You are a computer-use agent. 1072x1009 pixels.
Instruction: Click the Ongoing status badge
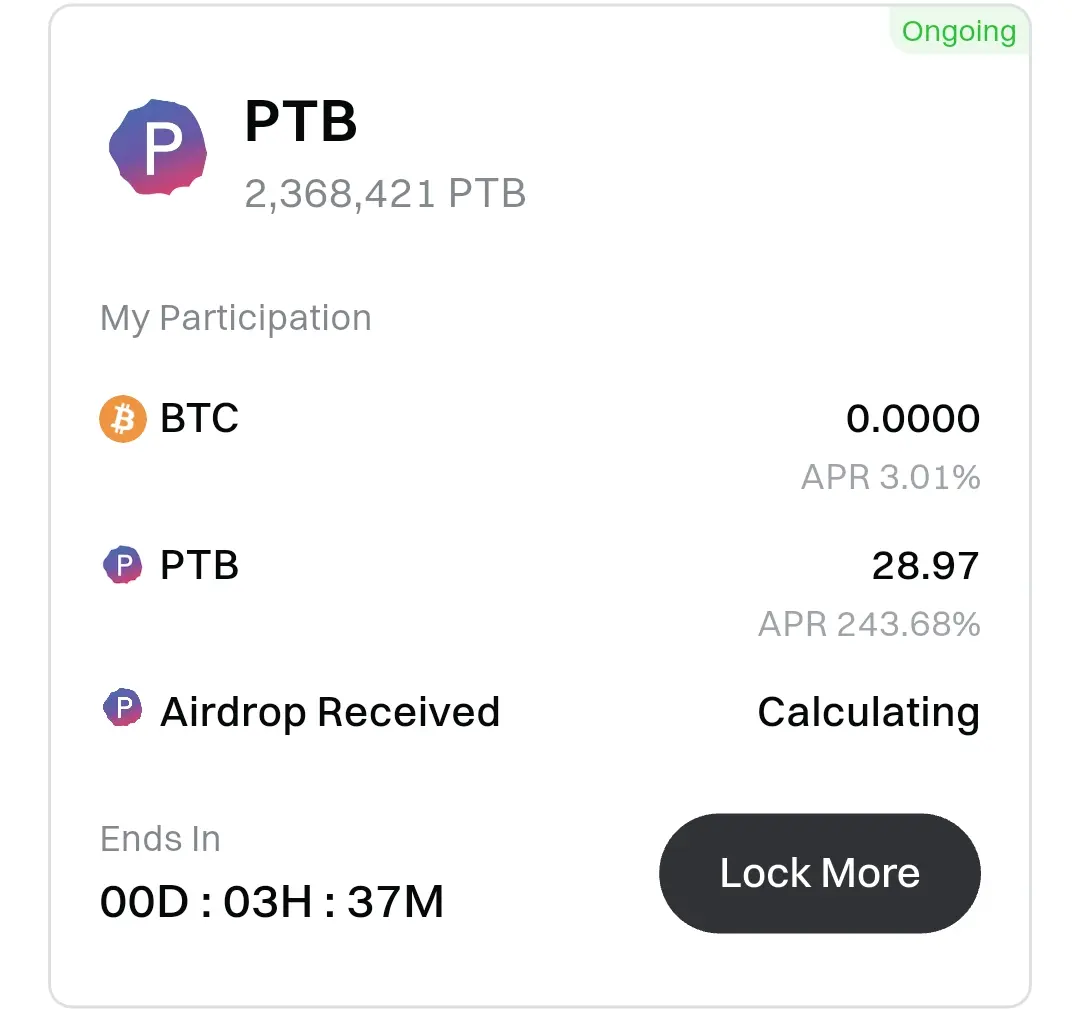(x=959, y=31)
